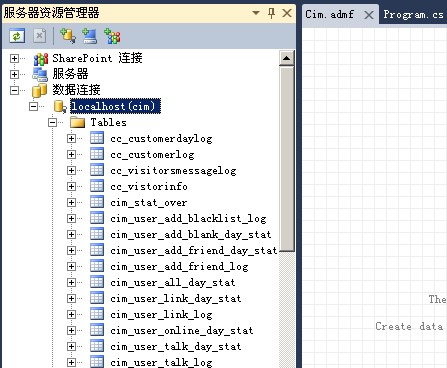Expand the cc_visitorsmessagelog table
Image resolution: width=447 pixels, height=368 pixels.
point(71,170)
